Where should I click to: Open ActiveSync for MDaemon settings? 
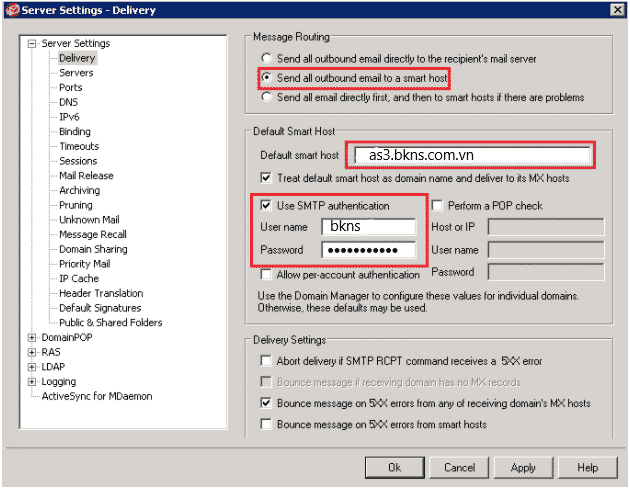pos(96,396)
